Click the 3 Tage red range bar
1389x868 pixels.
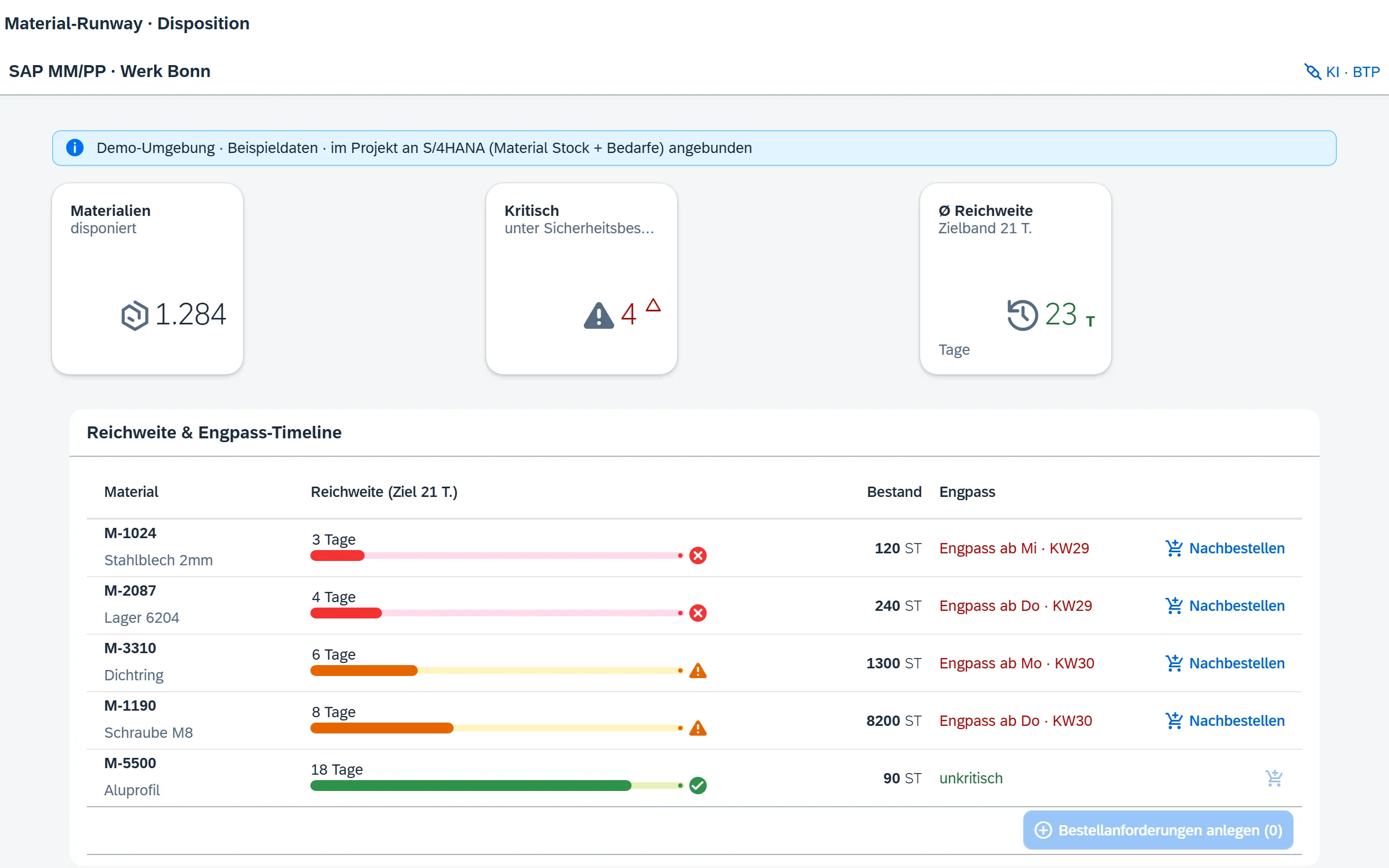[496, 556]
